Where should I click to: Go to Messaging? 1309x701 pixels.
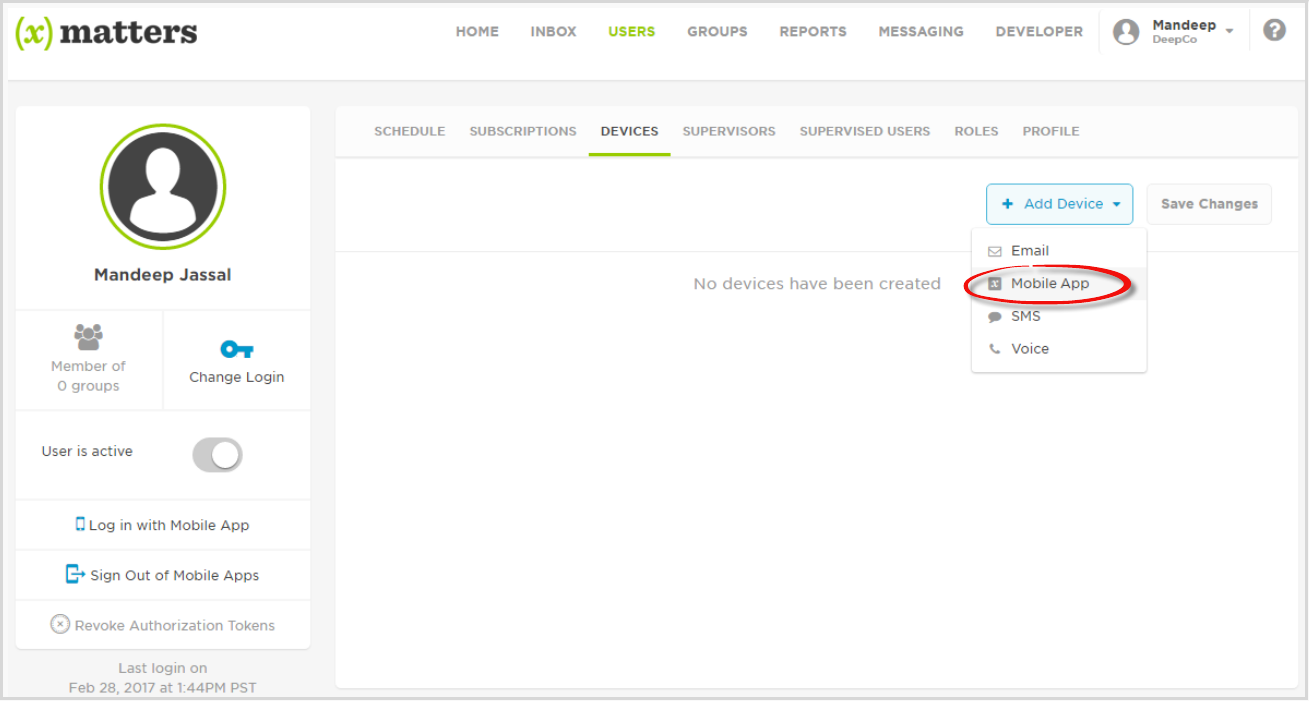921,32
